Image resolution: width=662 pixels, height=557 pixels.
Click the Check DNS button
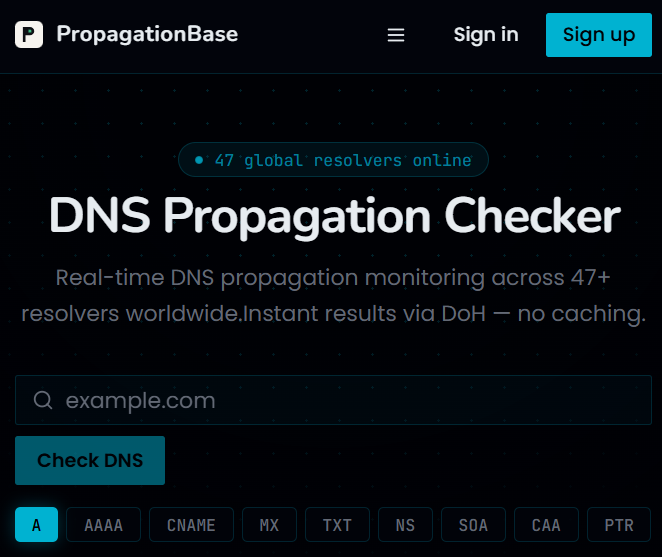pyautogui.click(x=90, y=460)
